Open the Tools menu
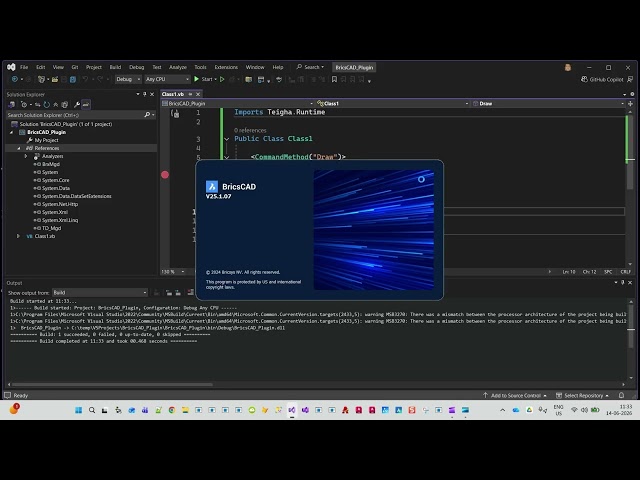 pos(200,67)
